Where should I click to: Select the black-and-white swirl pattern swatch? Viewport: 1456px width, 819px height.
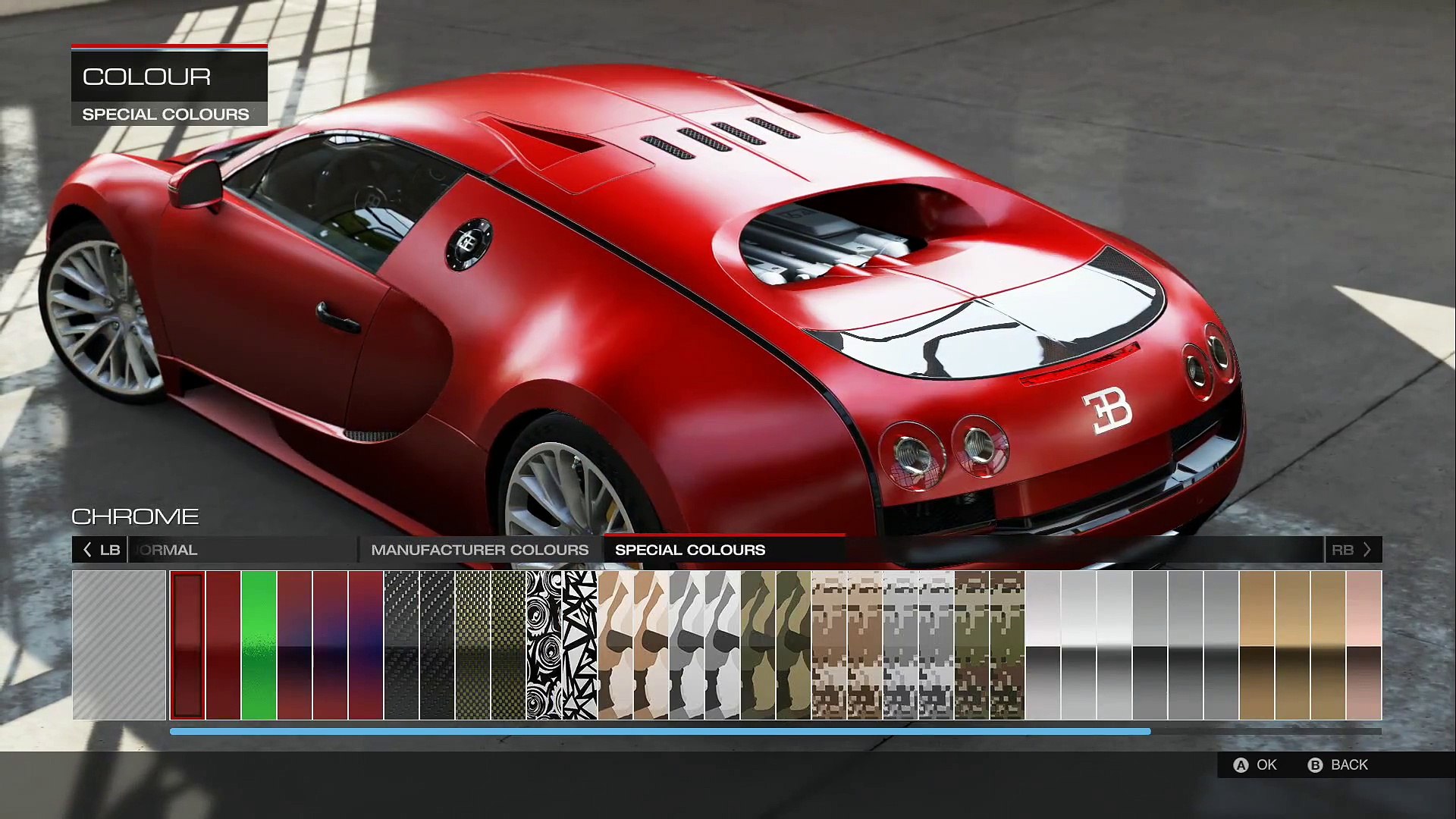[544, 645]
